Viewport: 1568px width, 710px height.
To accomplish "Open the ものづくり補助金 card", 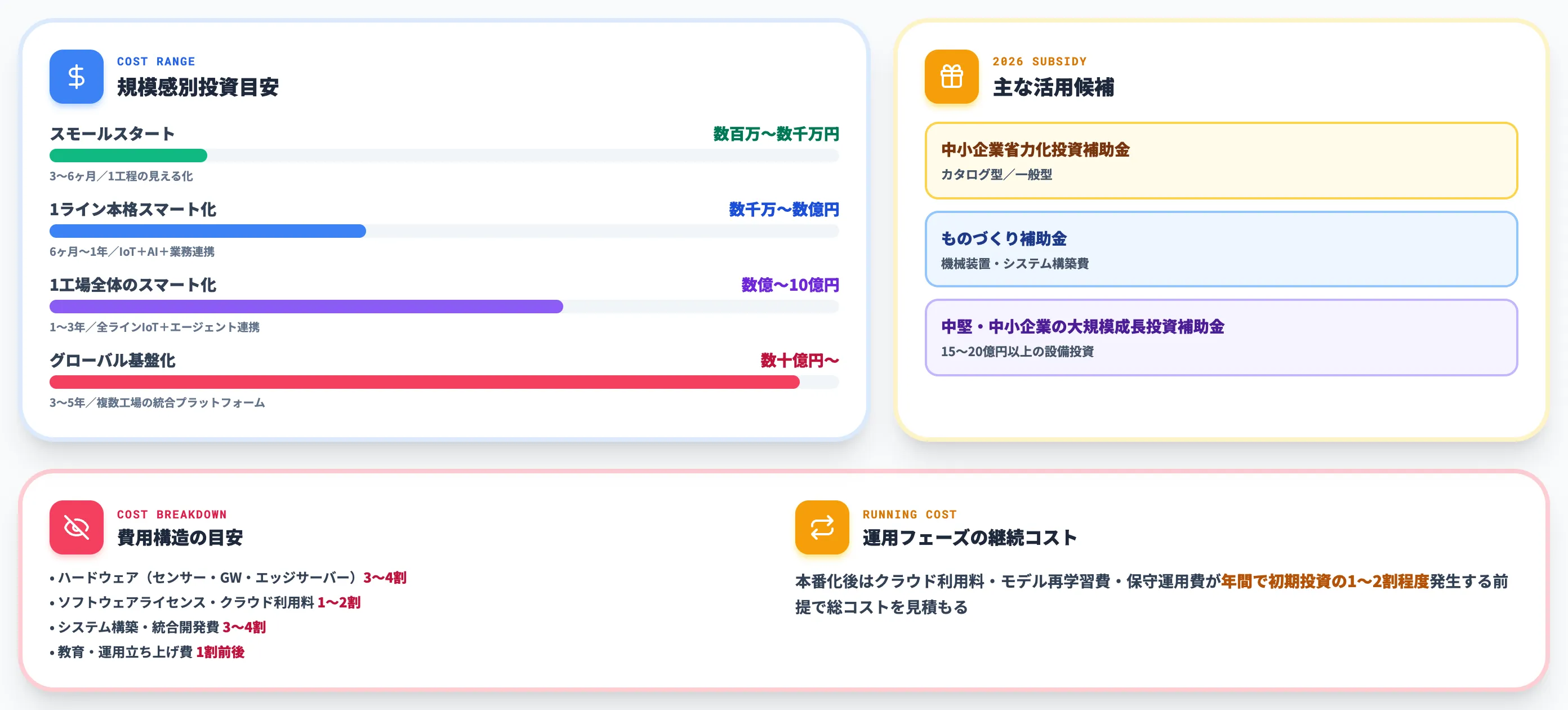I will point(1221,249).
